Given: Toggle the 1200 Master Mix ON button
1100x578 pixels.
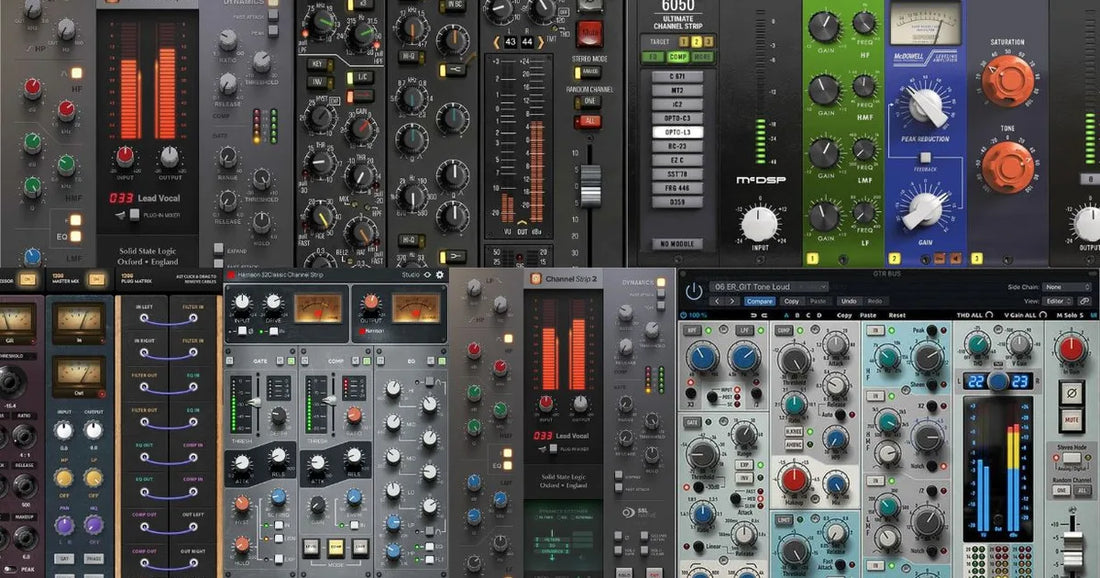Looking at the screenshot, I should [96, 279].
